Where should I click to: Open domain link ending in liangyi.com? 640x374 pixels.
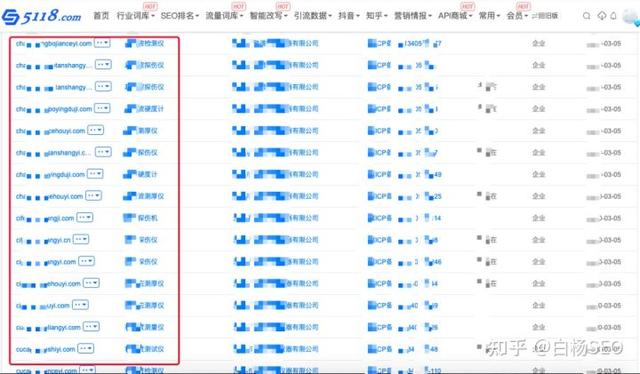pyautogui.click(x=48, y=327)
